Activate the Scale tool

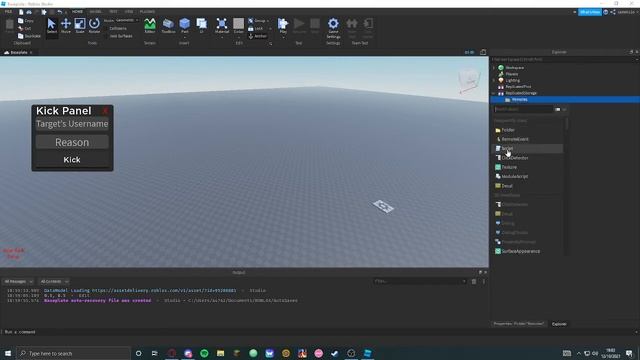(x=80, y=26)
